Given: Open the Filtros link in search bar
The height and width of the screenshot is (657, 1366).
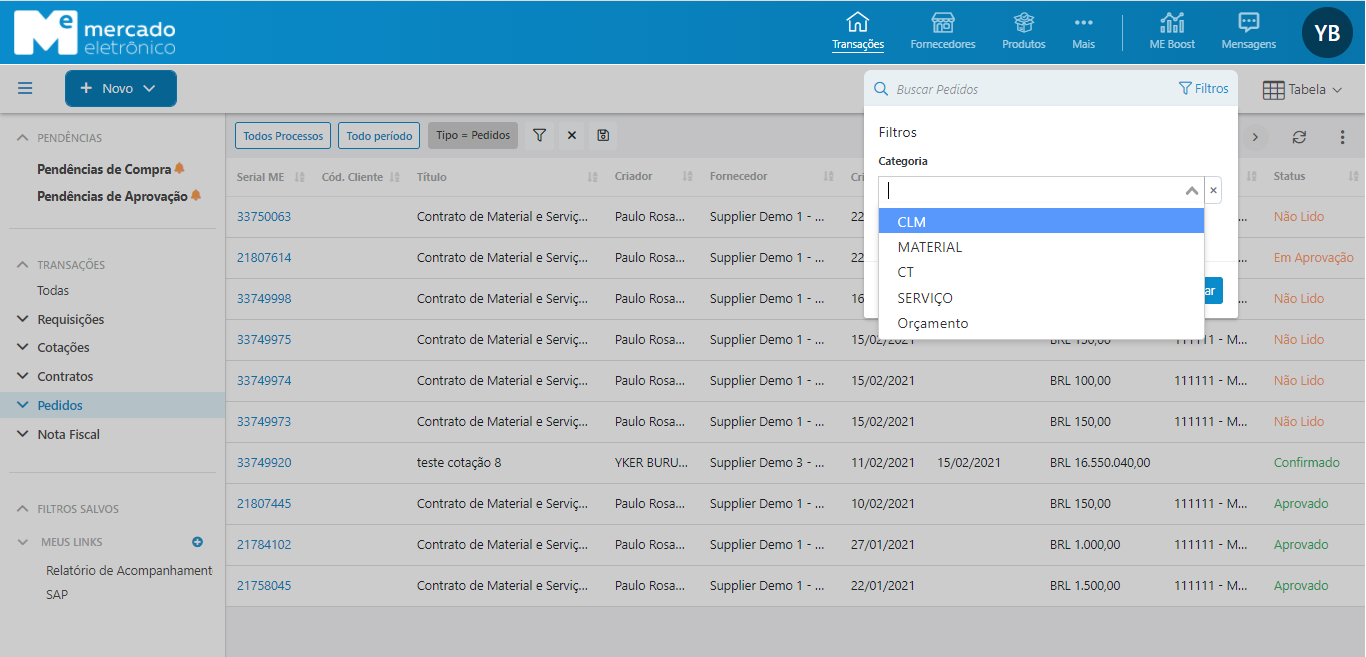Looking at the screenshot, I should click(1204, 89).
